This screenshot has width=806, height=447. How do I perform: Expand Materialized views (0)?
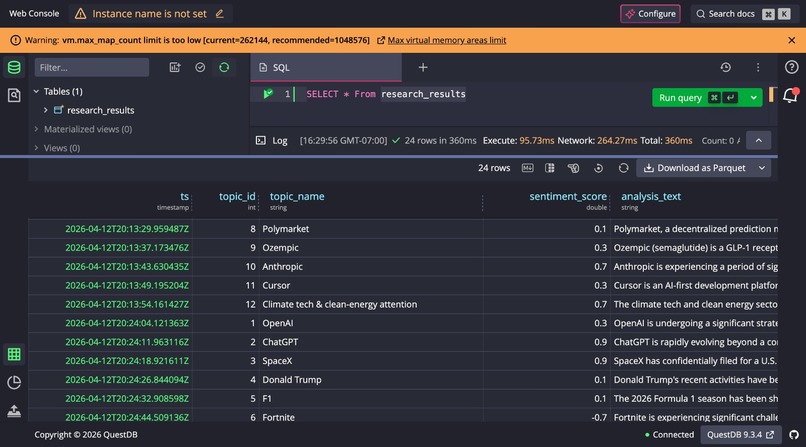pyautogui.click(x=36, y=129)
